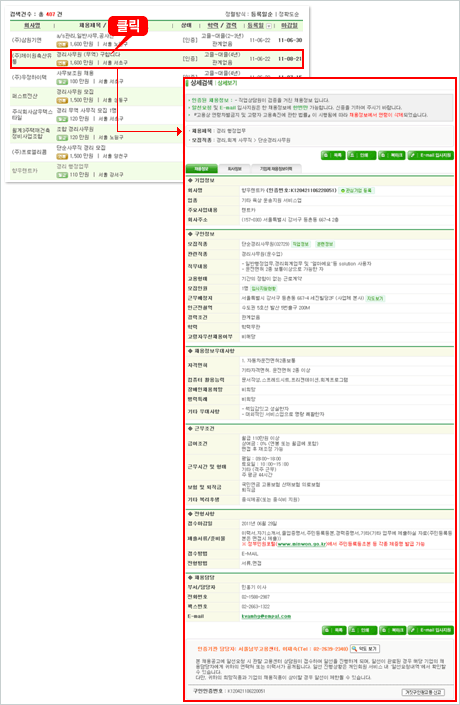Click the 관심기업 등록 favorite company badge
The image size is (460, 705).
[357, 191]
